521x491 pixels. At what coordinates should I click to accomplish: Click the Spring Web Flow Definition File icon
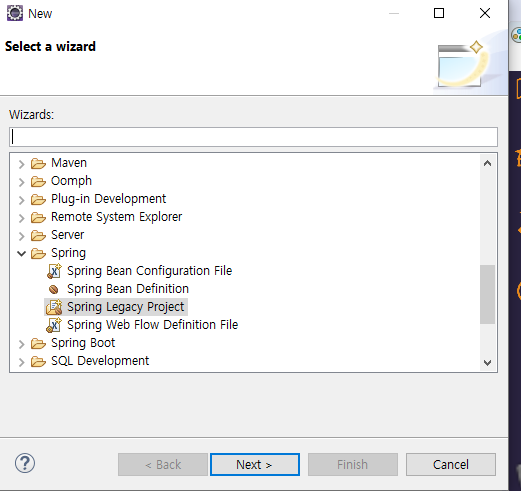coord(54,325)
